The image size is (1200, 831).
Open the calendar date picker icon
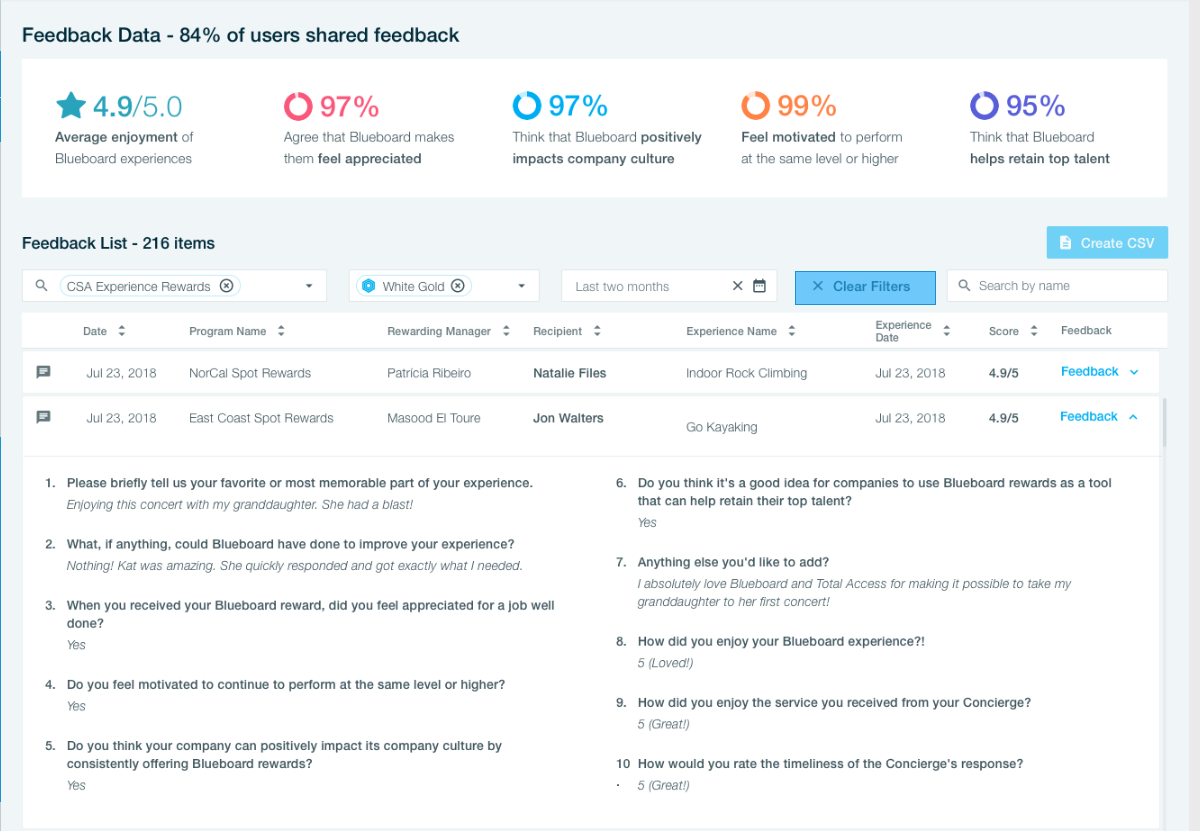point(759,286)
